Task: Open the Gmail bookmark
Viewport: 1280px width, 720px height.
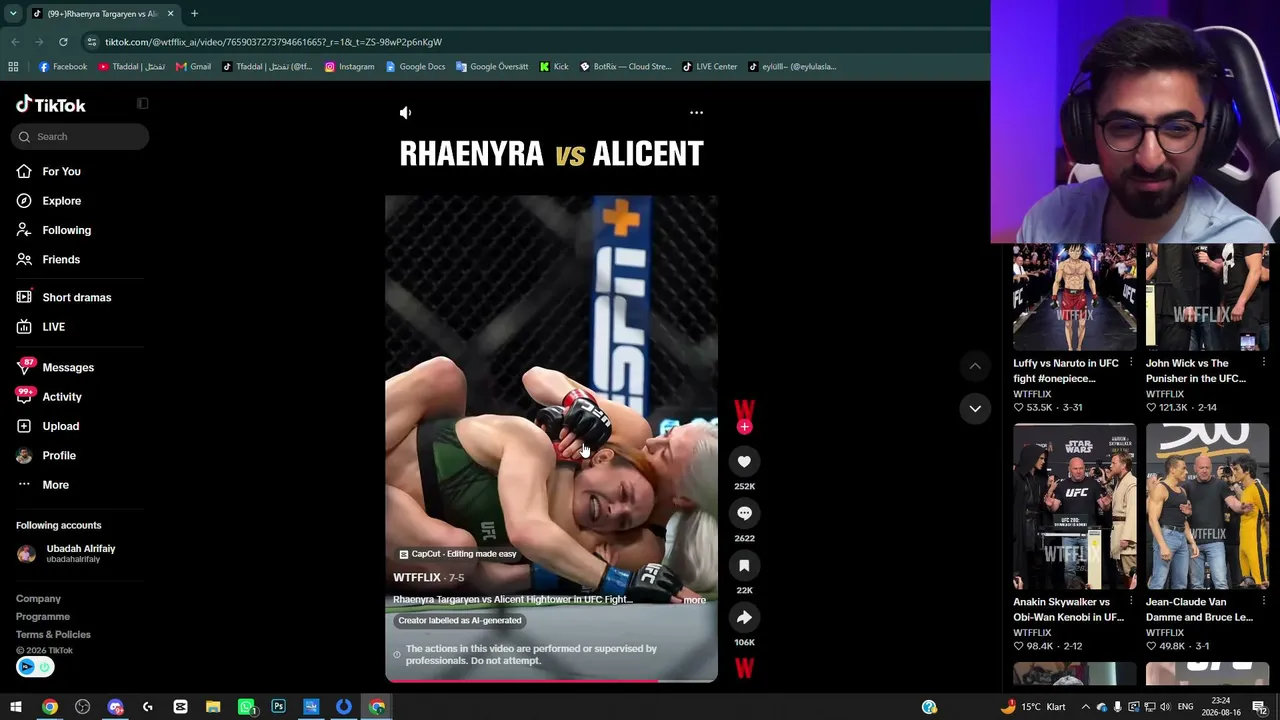Action: [x=193, y=67]
